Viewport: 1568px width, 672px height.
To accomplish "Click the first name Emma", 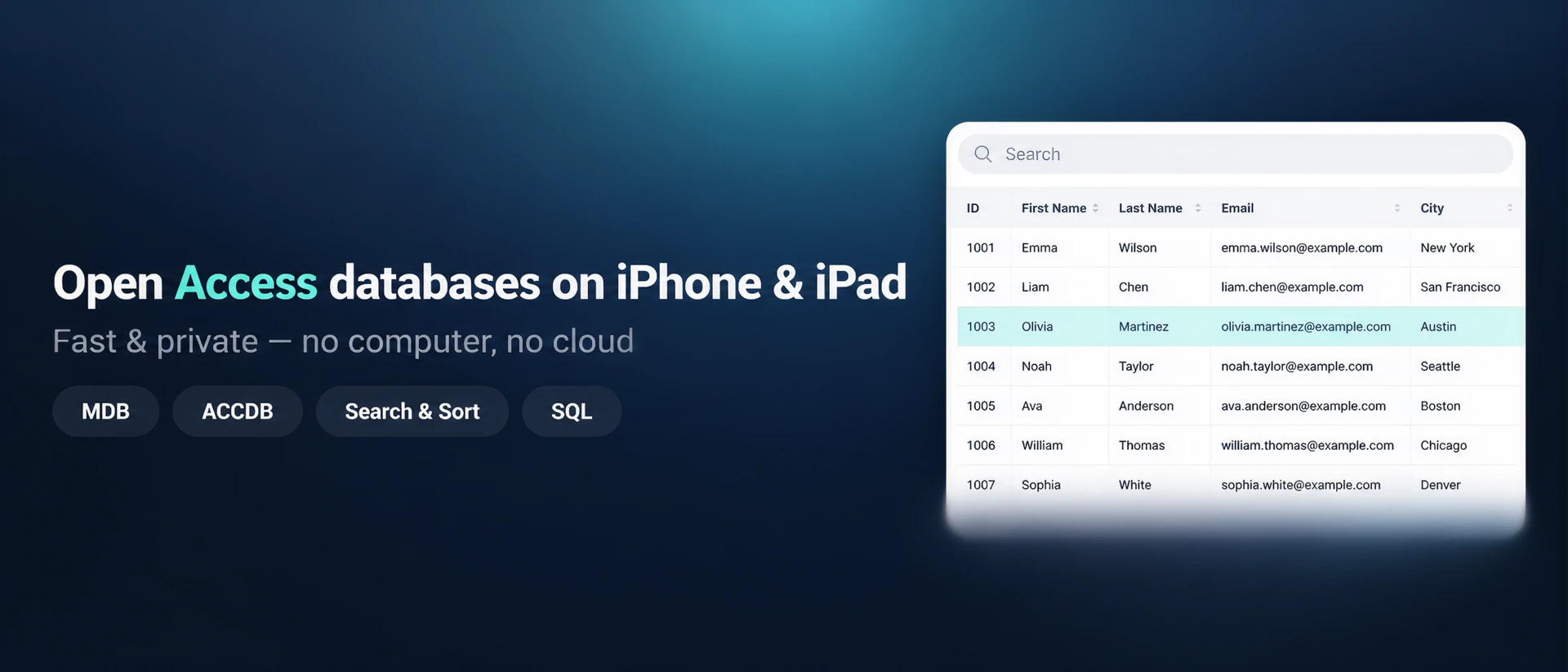I will 1040,247.
